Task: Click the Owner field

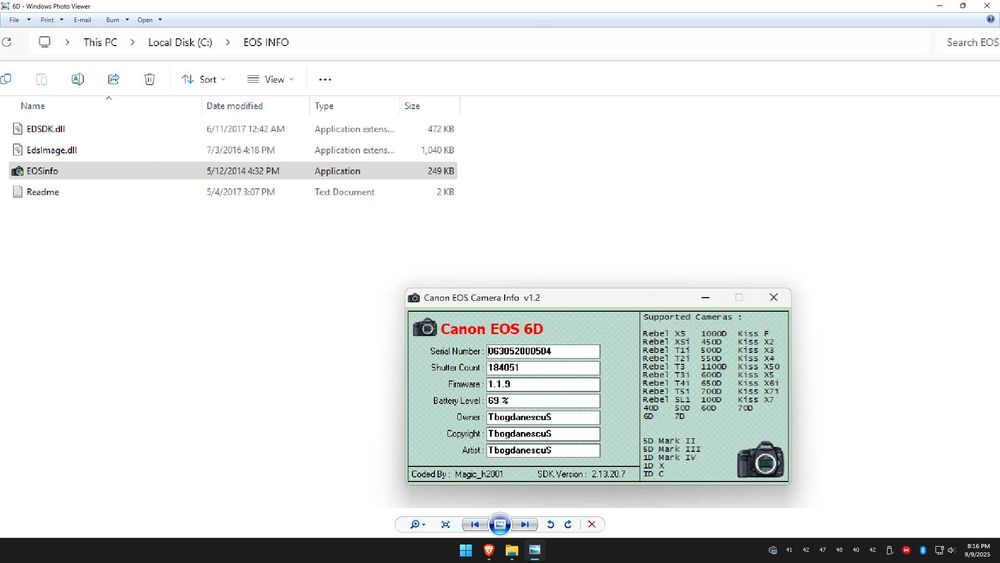Action: pos(543,417)
